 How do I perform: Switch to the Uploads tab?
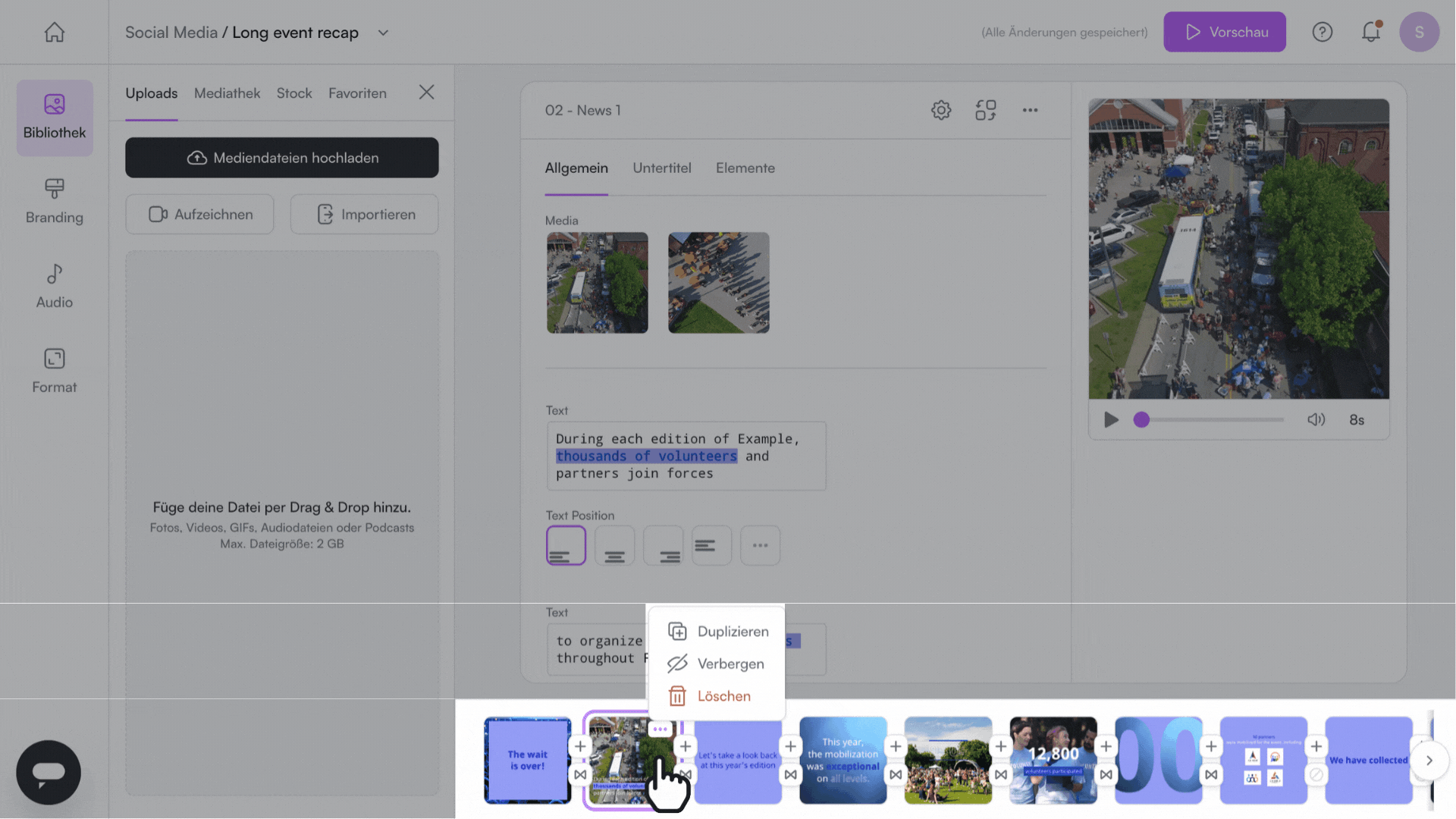(x=151, y=93)
